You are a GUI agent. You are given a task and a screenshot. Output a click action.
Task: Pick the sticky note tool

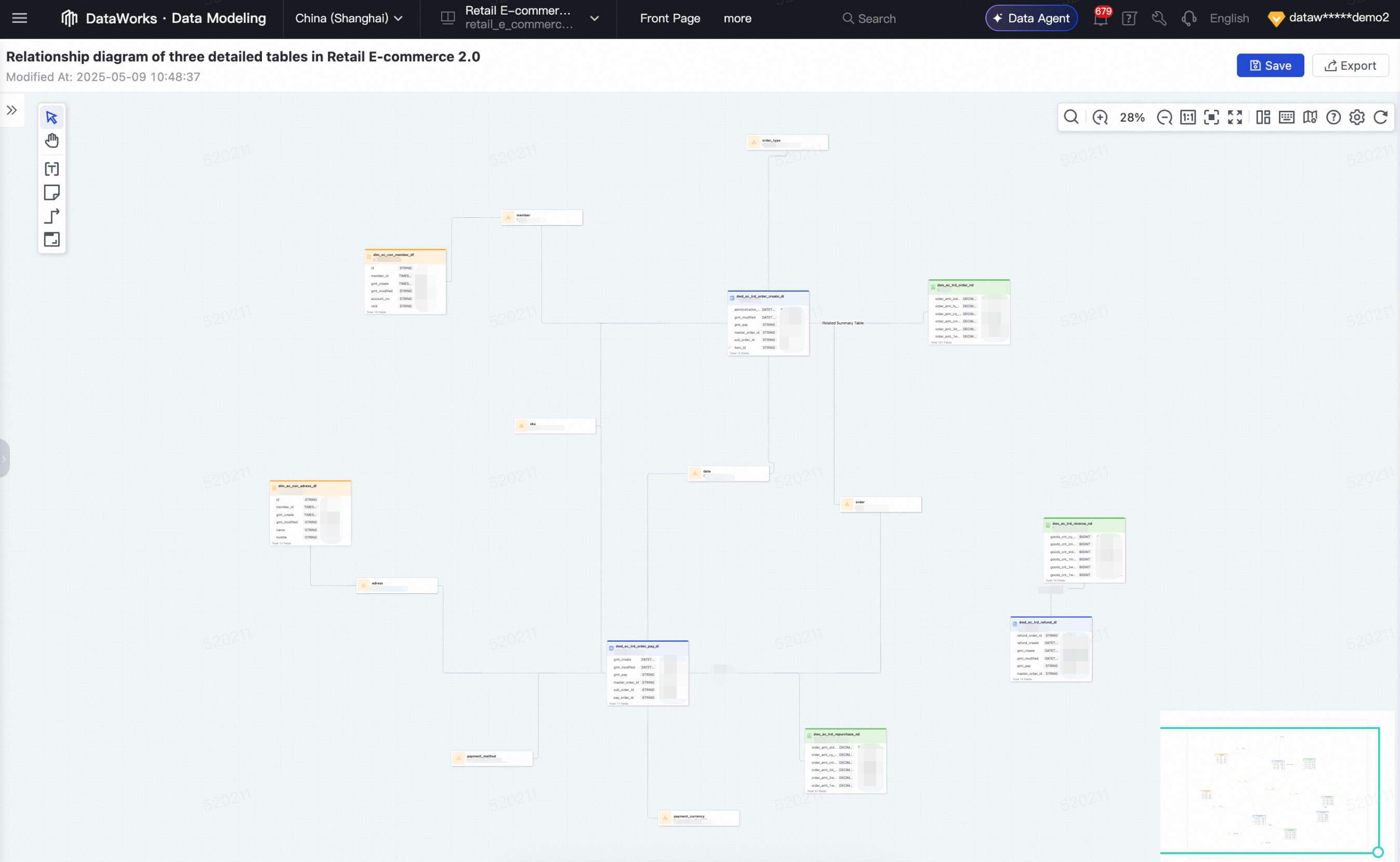click(x=52, y=193)
